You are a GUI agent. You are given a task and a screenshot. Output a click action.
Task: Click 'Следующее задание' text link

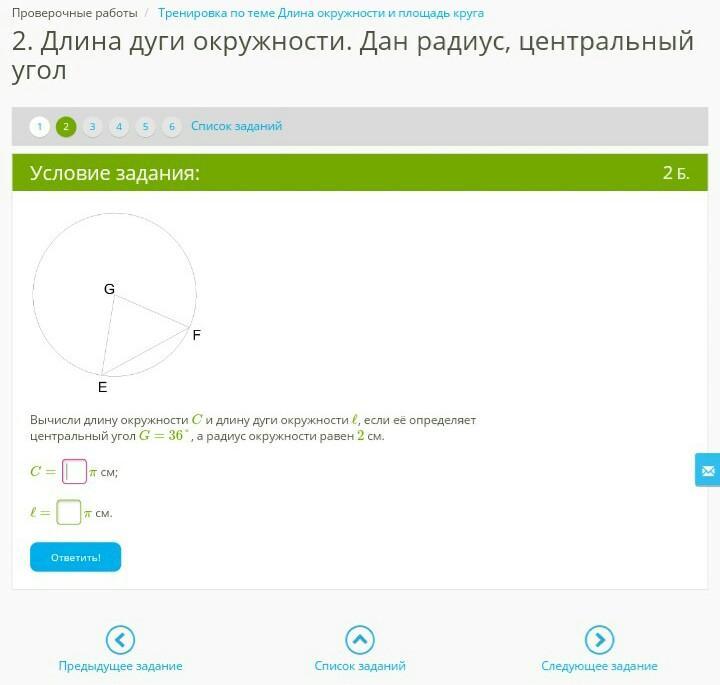pyautogui.click(x=599, y=666)
